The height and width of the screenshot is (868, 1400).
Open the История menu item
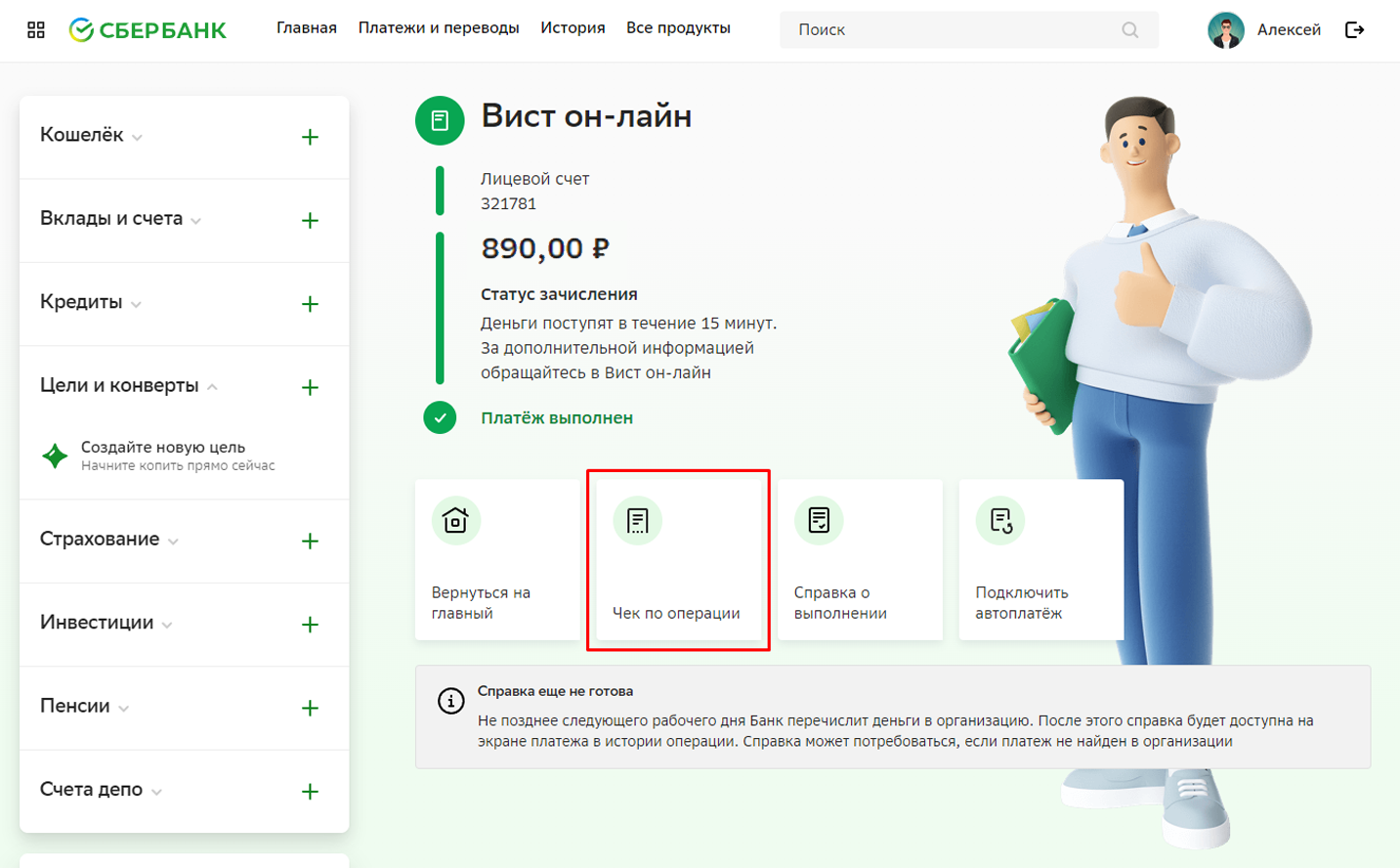point(573,28)
